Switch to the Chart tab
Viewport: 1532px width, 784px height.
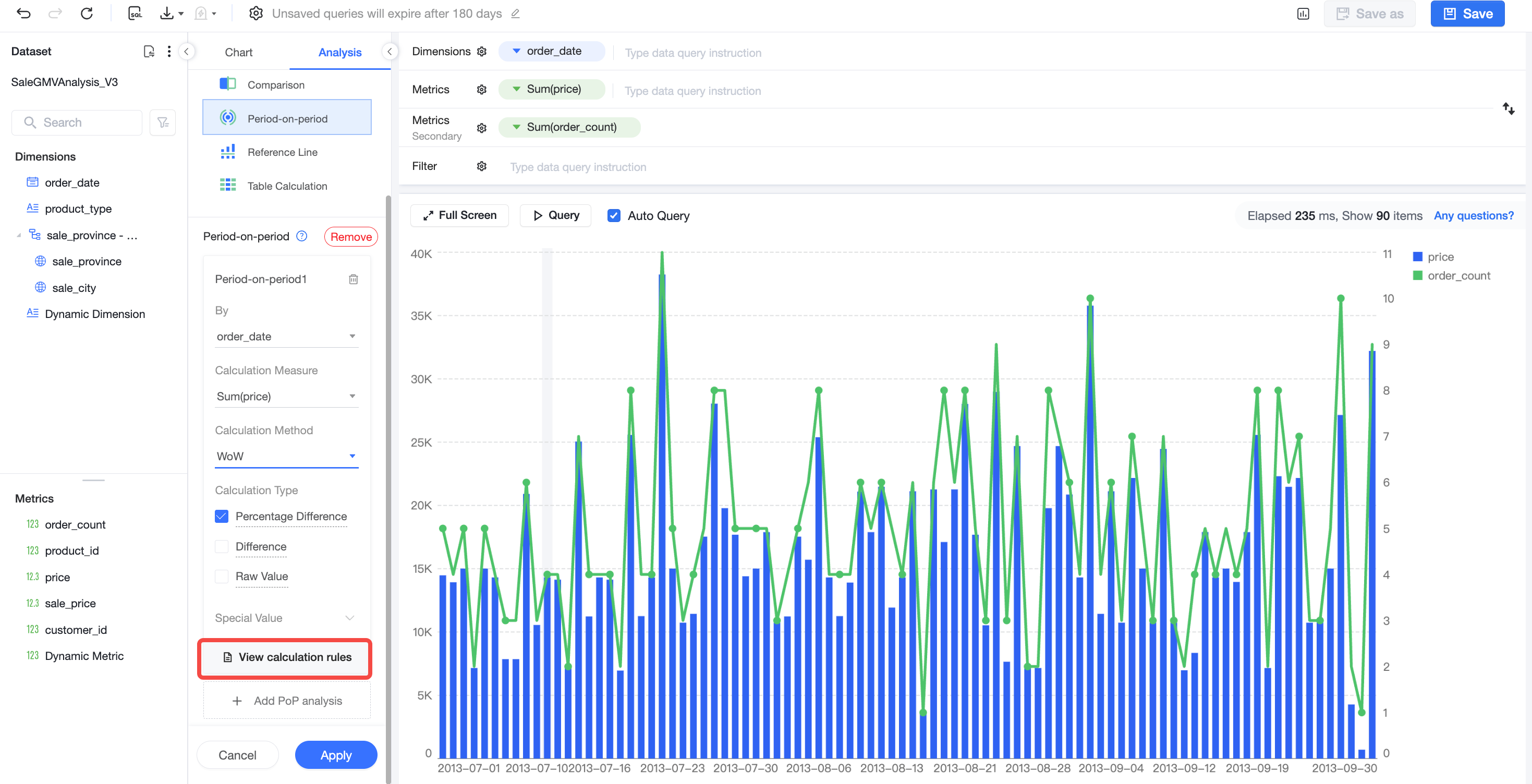(238, 52)
